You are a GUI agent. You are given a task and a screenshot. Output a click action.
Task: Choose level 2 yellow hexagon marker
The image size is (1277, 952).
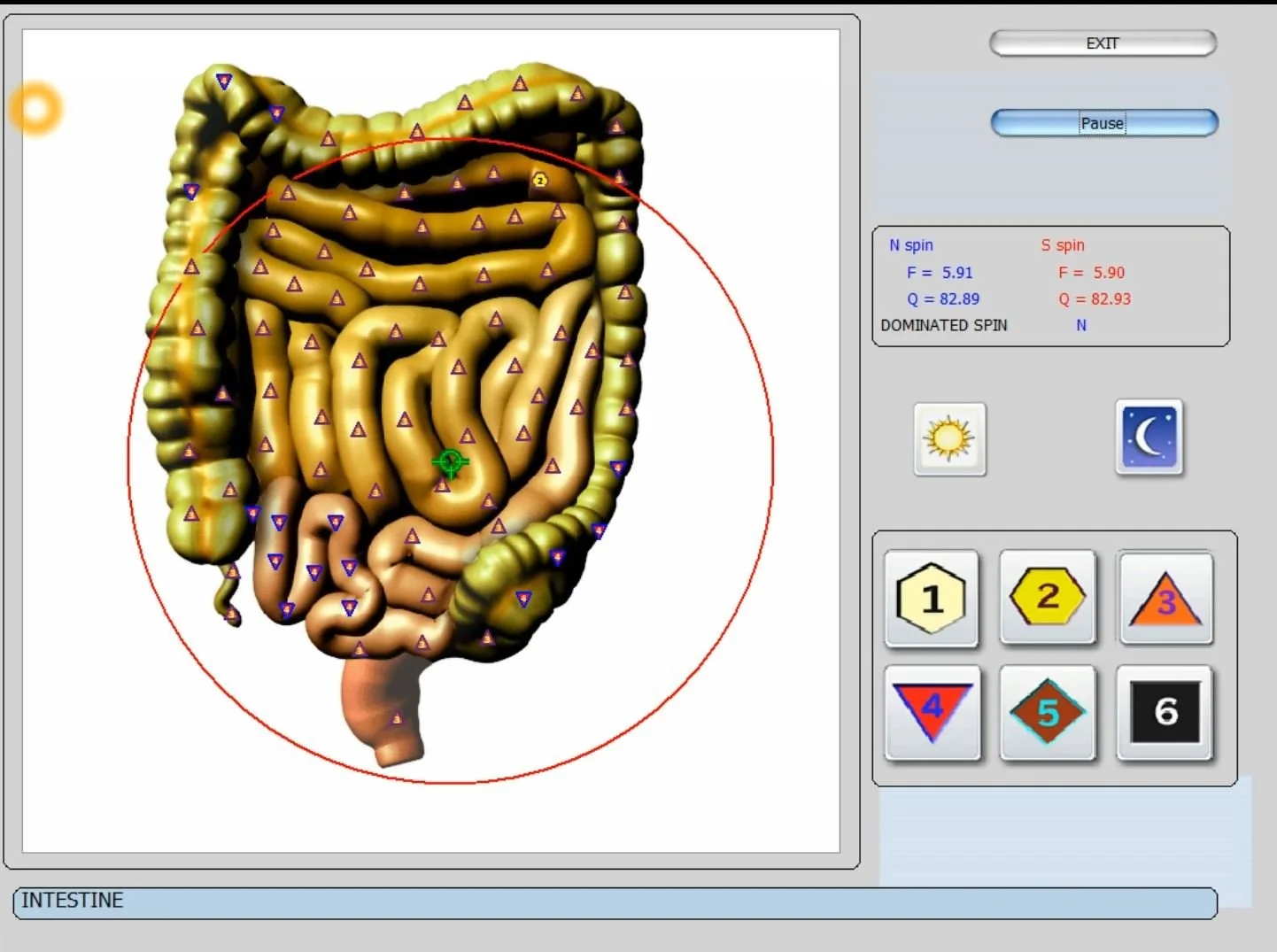1048,597
